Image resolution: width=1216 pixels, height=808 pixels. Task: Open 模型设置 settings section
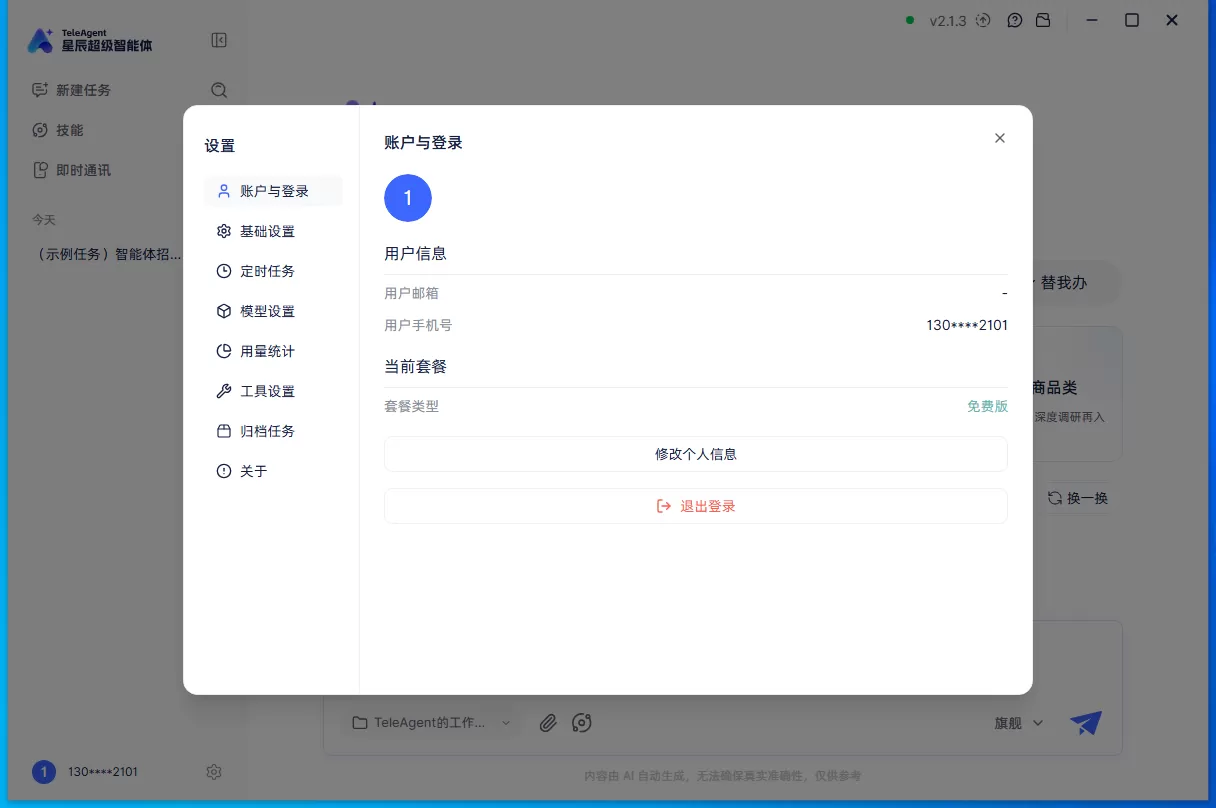(273, 311)
